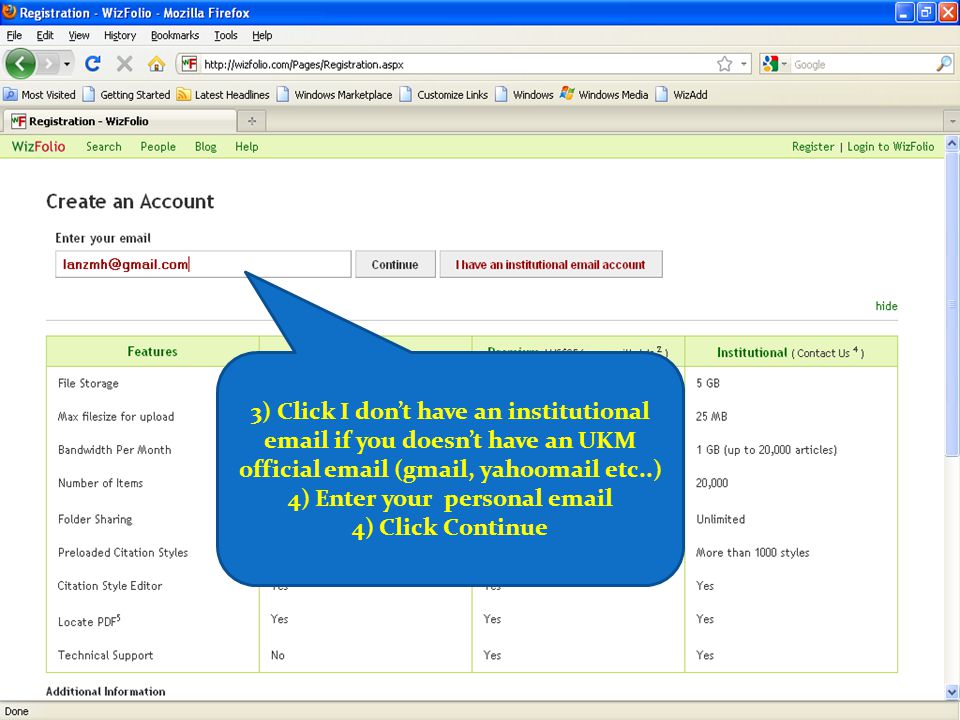Click the Max filesize for upload label
The height and width of the screenshot is (720, 960).
pyautogui.click(x=116, y=416)
